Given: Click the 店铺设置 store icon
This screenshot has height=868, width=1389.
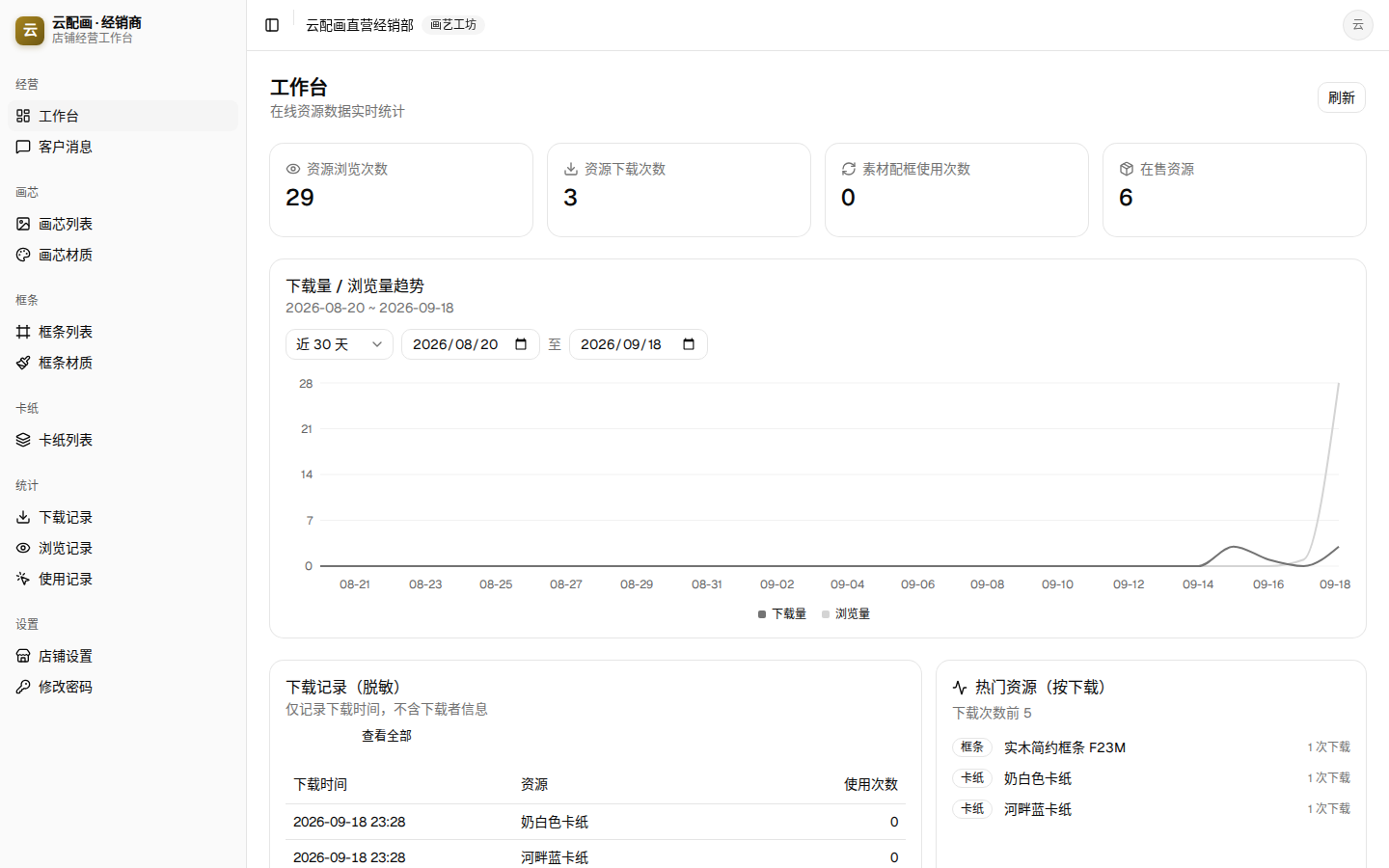Looking at the screenshot, I should (23, 656).
